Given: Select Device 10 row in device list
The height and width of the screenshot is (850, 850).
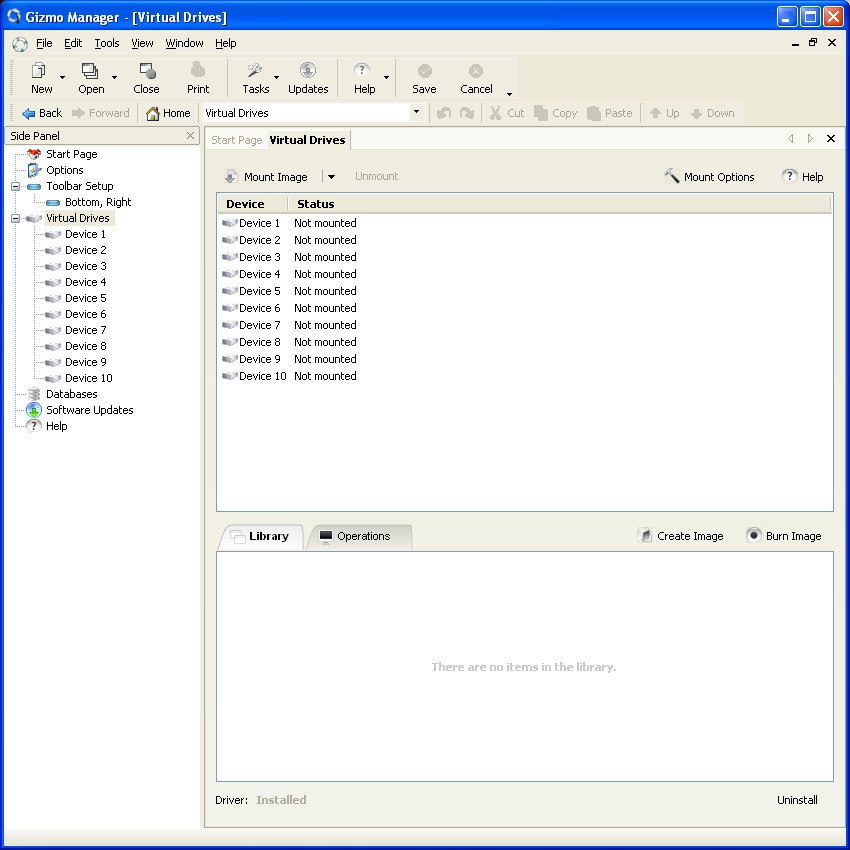Looking at the screenshot, I should [x=524, y=376].
